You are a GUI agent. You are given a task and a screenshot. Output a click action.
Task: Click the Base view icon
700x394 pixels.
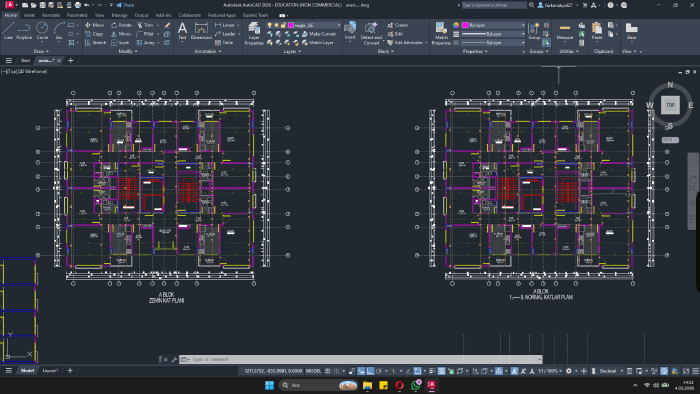(631, 31)
